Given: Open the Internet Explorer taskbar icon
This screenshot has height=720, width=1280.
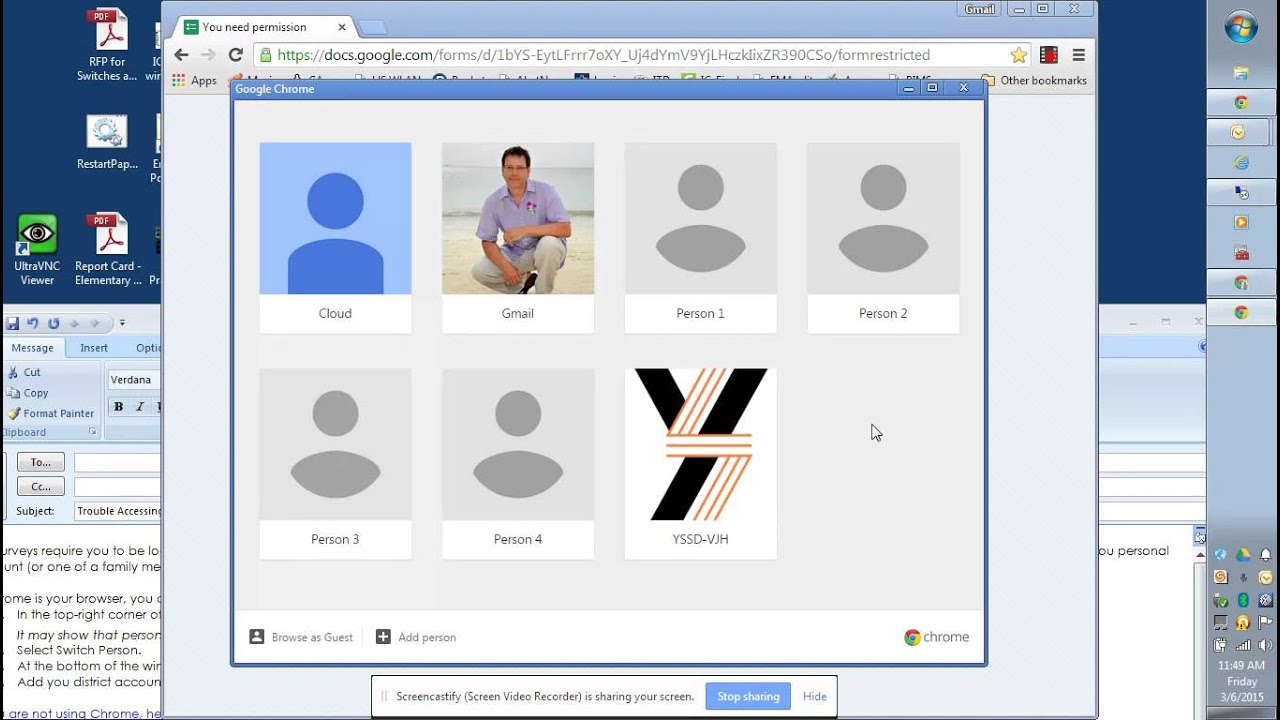Looking at the screenshot, I should [1241, 162].
